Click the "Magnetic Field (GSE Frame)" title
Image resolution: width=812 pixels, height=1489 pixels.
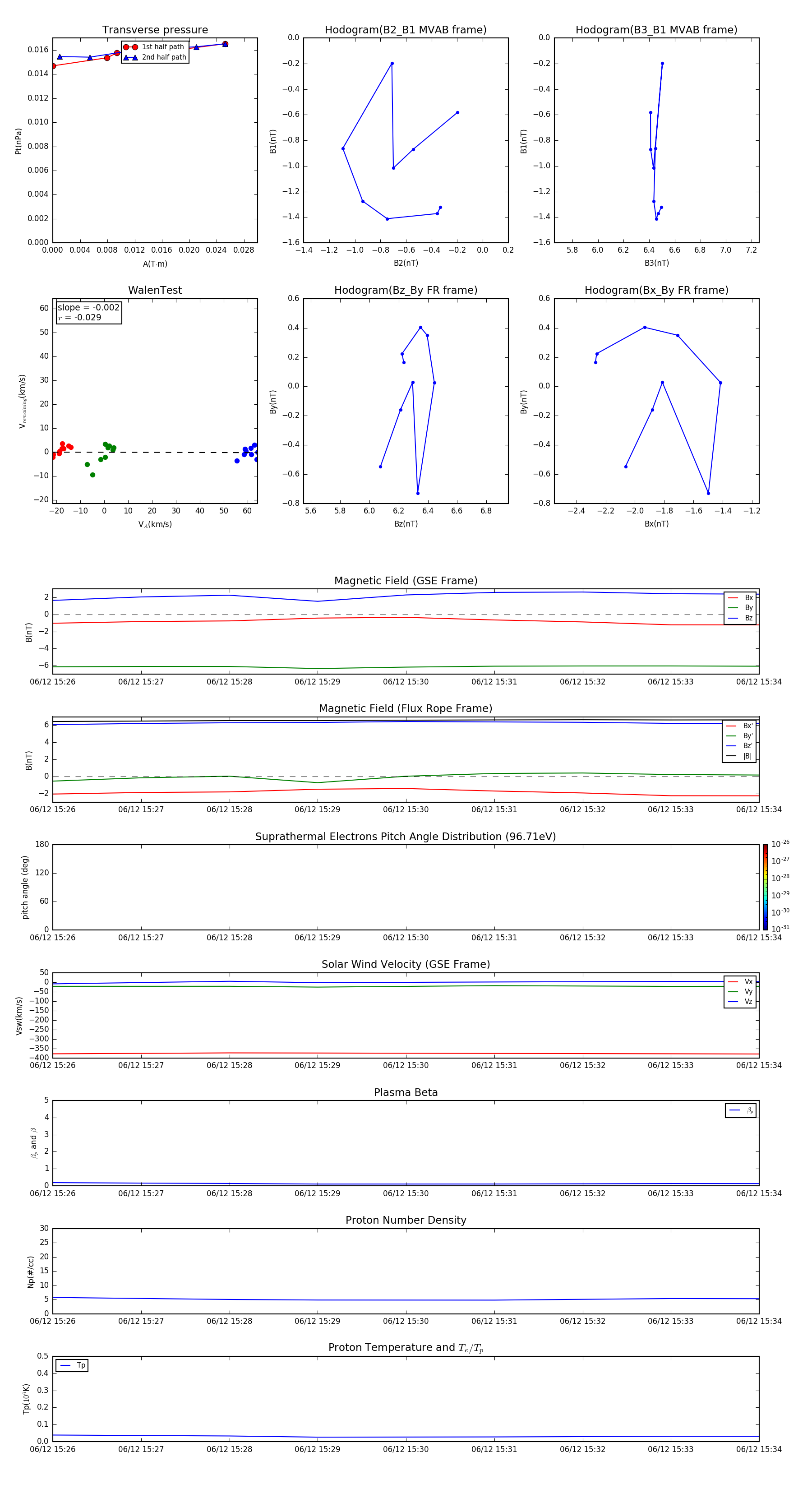406,581
